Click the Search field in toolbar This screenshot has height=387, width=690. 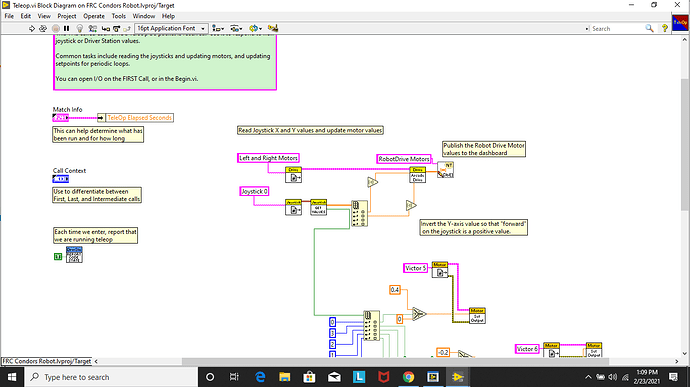[x=616, y=28]
